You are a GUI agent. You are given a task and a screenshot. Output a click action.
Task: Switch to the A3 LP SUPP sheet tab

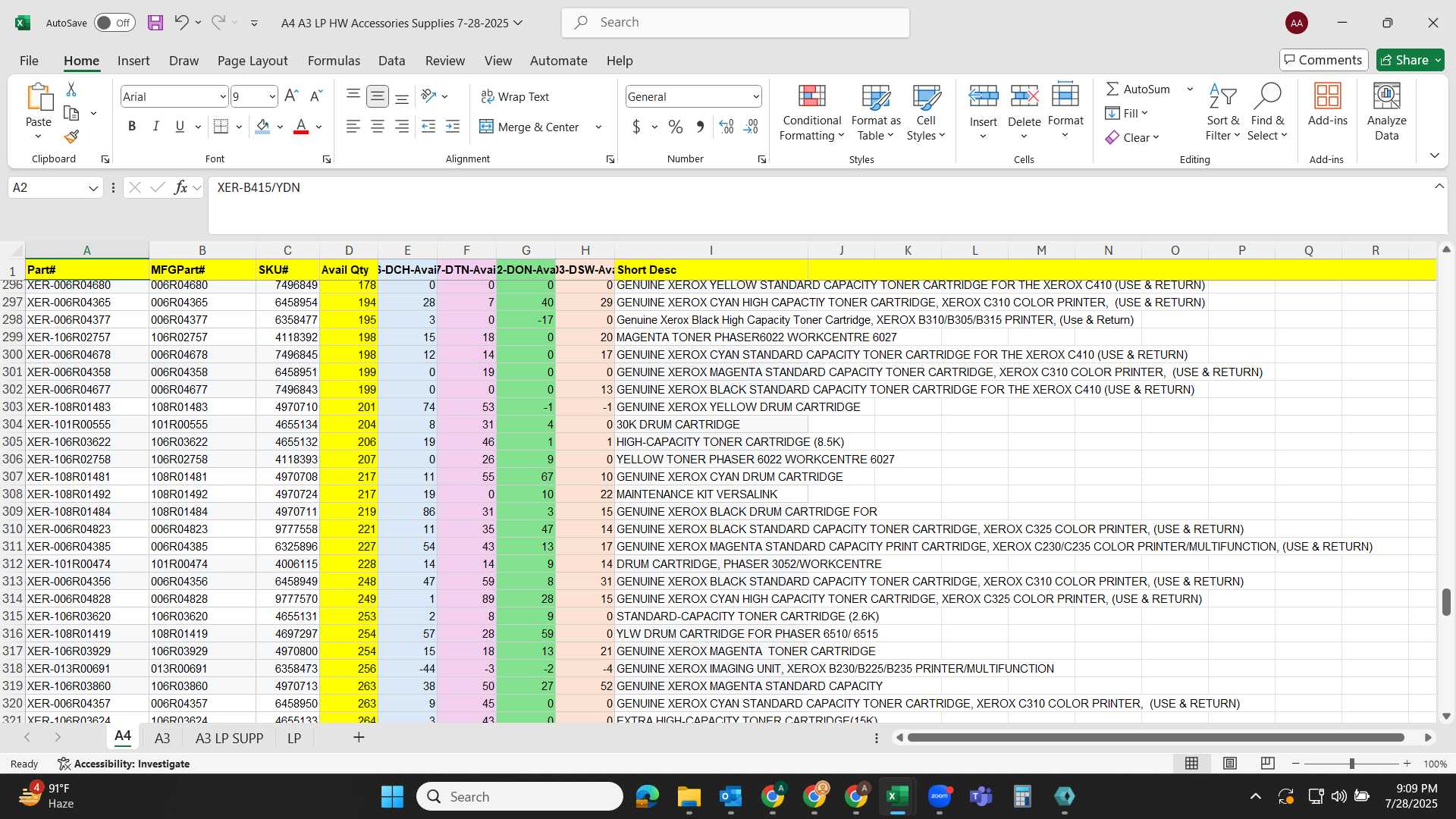(229, 738)
